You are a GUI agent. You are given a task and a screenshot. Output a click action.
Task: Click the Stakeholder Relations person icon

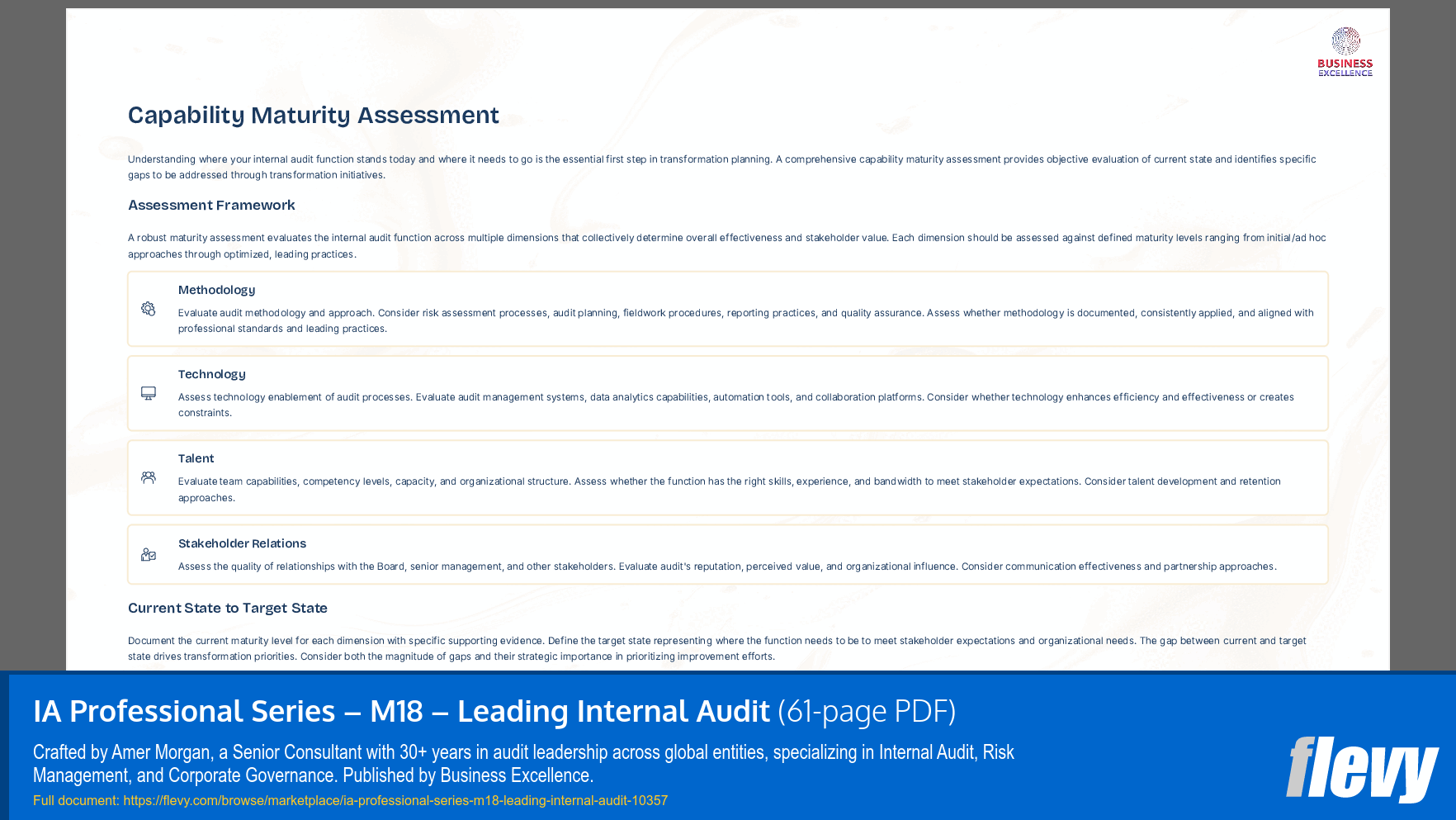(x=149, y=555)
